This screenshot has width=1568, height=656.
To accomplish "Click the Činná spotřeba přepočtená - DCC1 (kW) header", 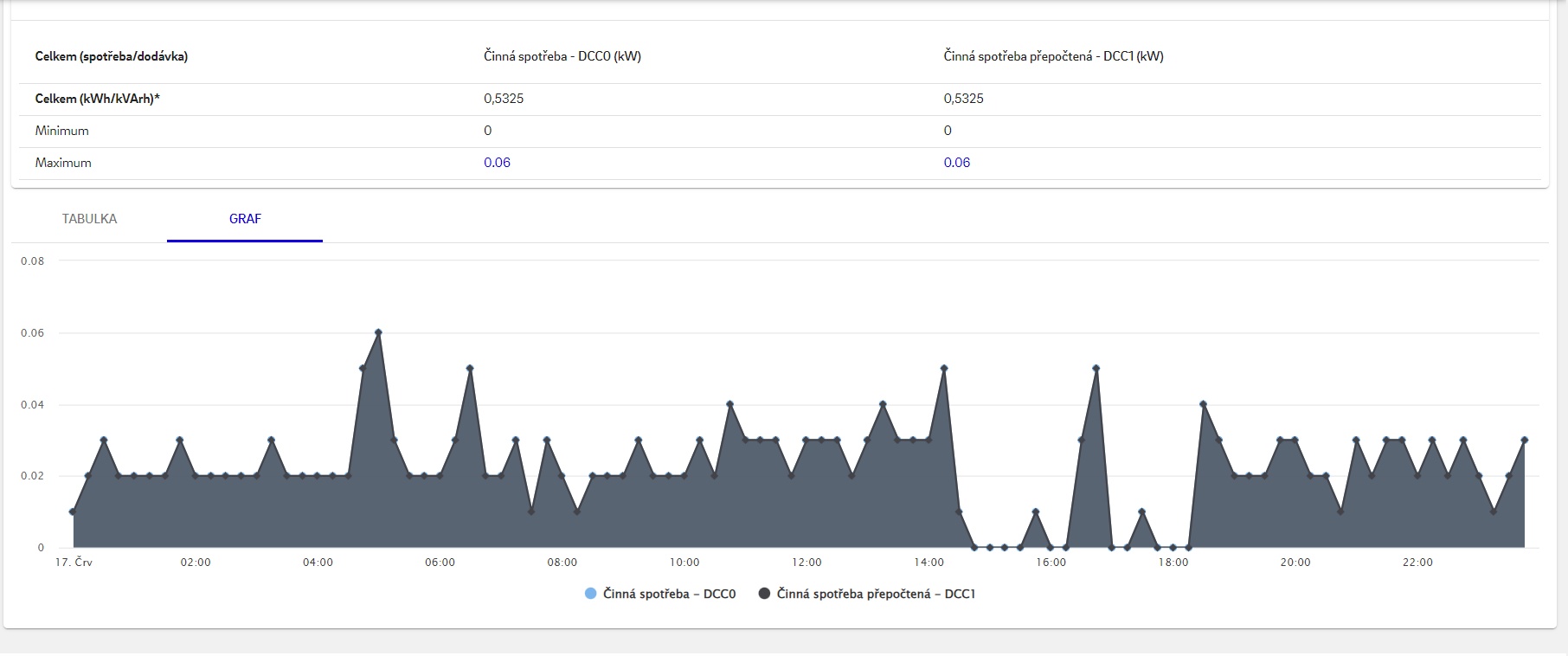I will pos(1053,56).
